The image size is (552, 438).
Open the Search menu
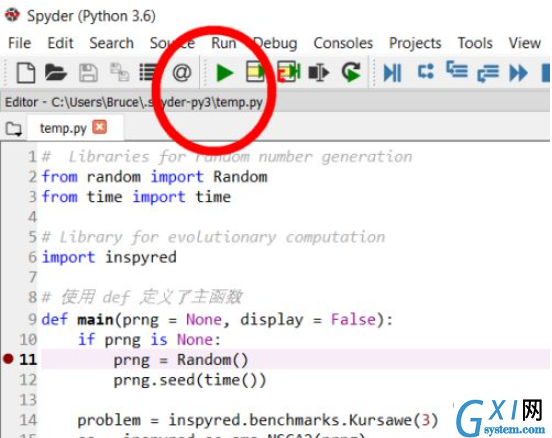112,43
